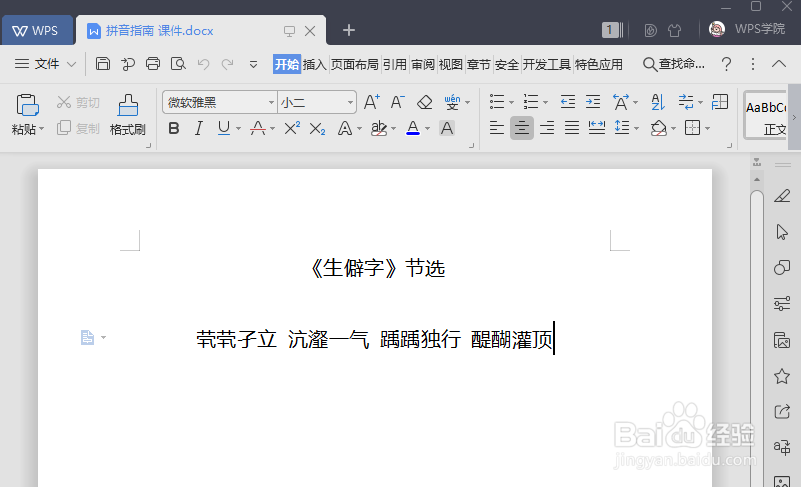Click the select-pointer icon in right sidebar
The height and width of the screenshot is (487, 801).
tap(782, 232)
